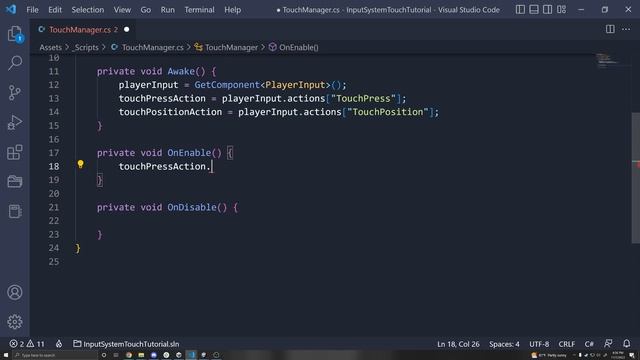Click the feedback icon in status bar
Screen dimensions: 640x360
(x=608, y=344)
